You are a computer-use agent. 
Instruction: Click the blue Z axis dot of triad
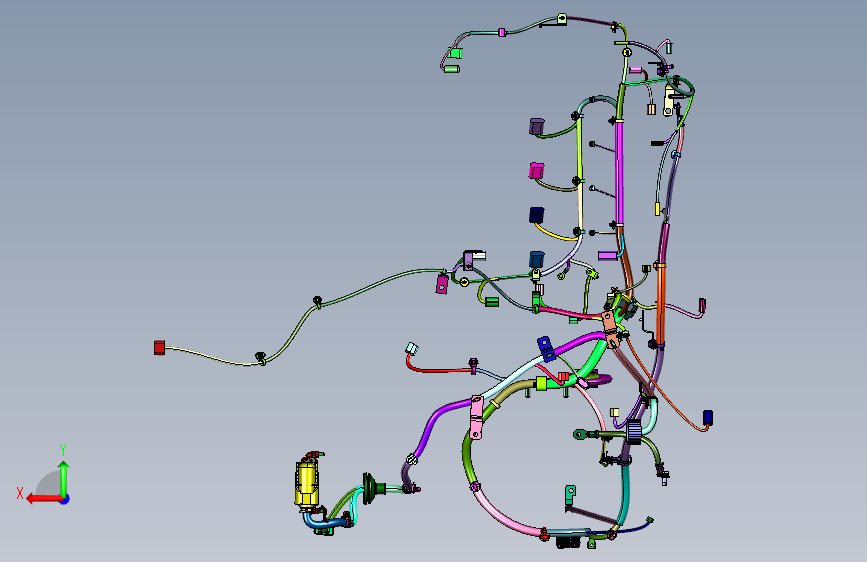coord(65,499)
